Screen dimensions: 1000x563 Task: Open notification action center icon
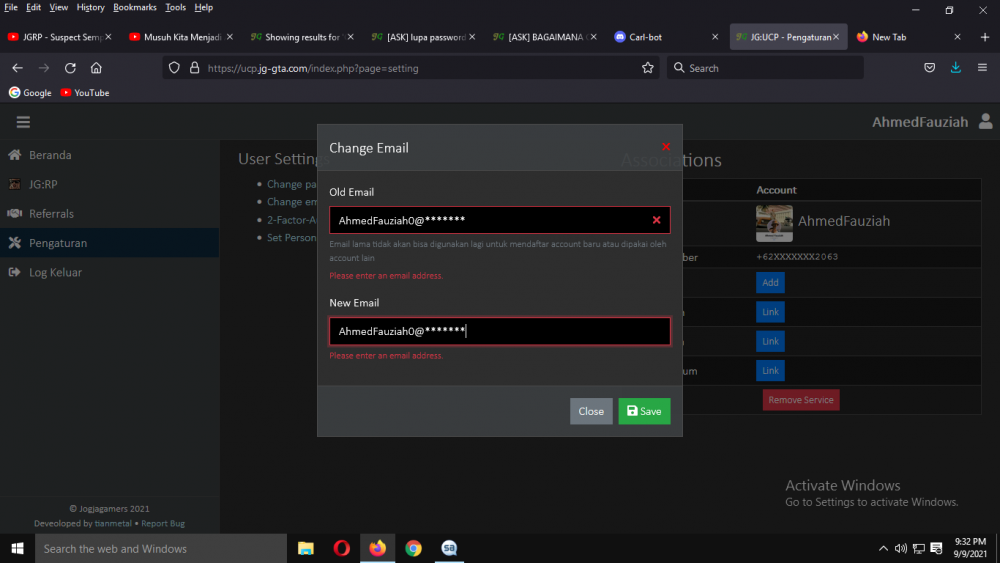coord(936,548)
